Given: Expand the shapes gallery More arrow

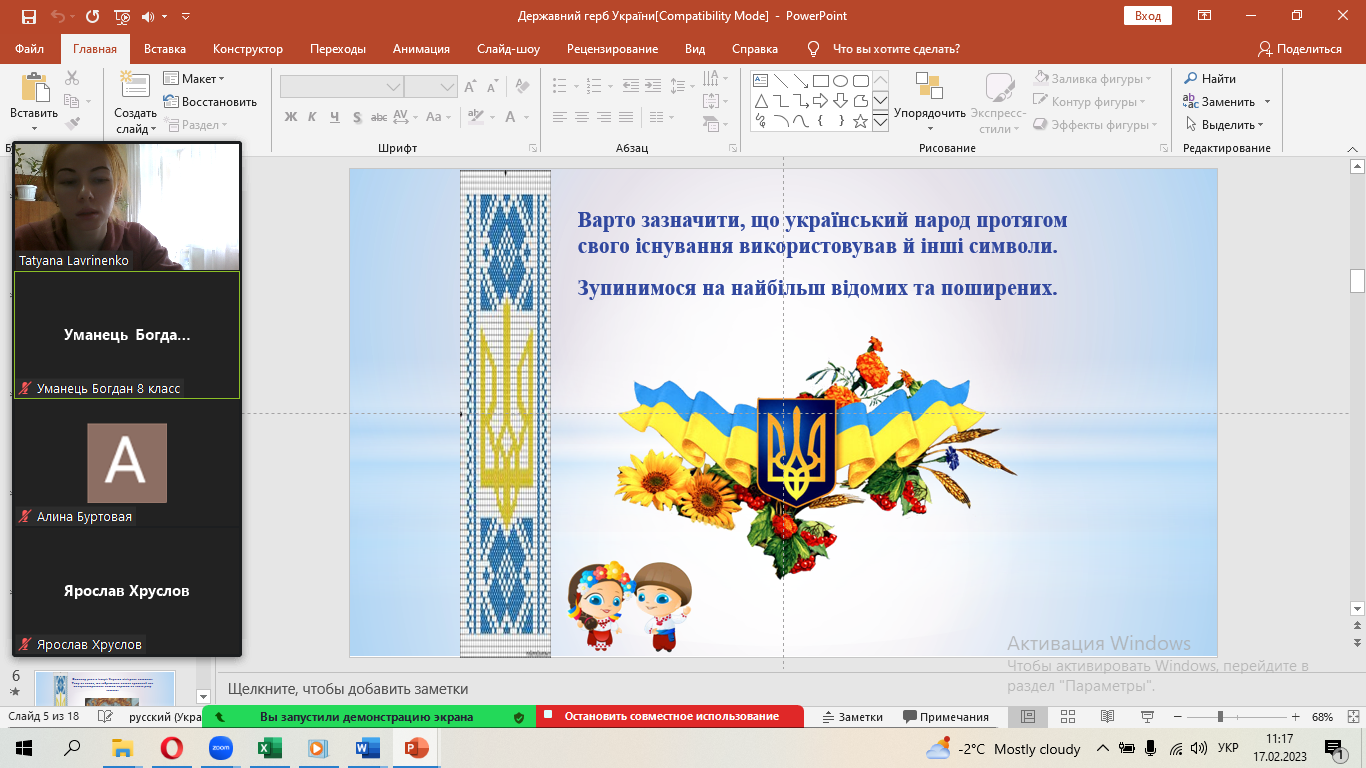Looking at the screenshot, I should [880, 122].
